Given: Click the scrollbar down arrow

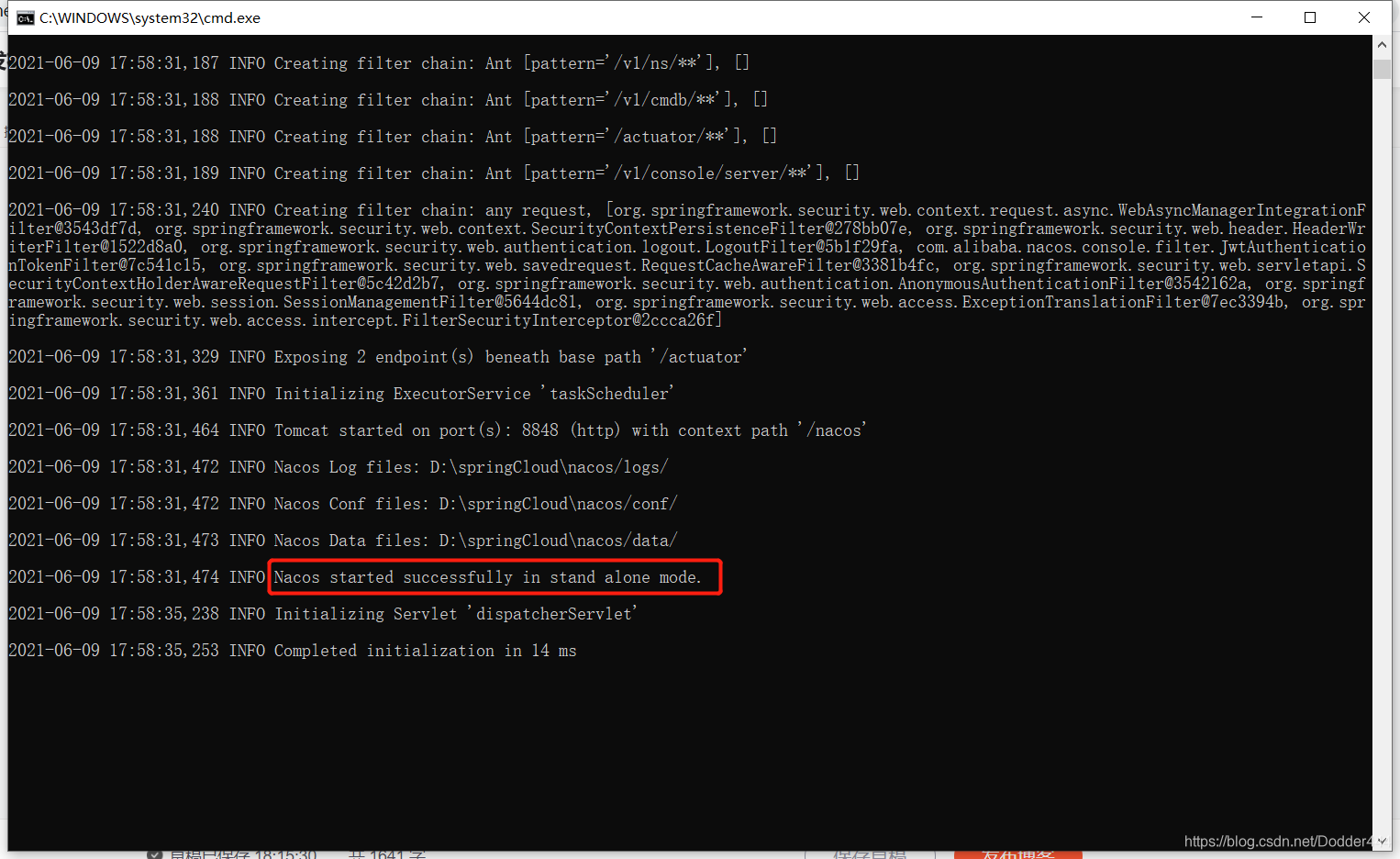Looking at the screenshot, I should pos(1382,841).
